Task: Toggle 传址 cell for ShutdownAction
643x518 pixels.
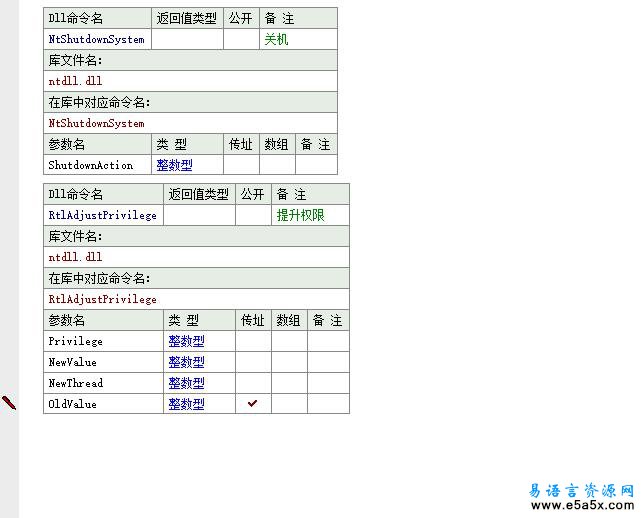Action: [x=242, y=165]
